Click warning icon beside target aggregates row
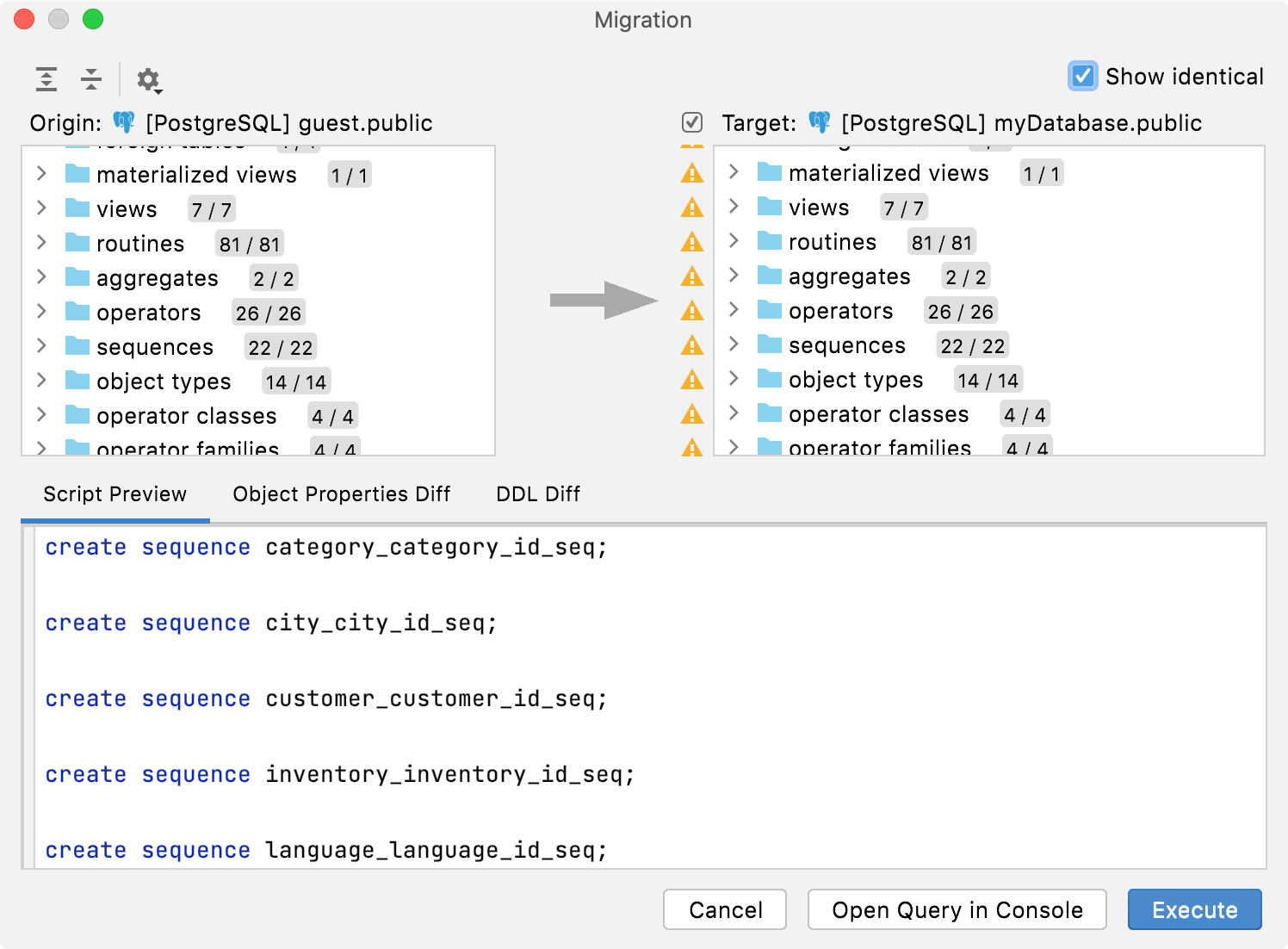 pos(692,277)
